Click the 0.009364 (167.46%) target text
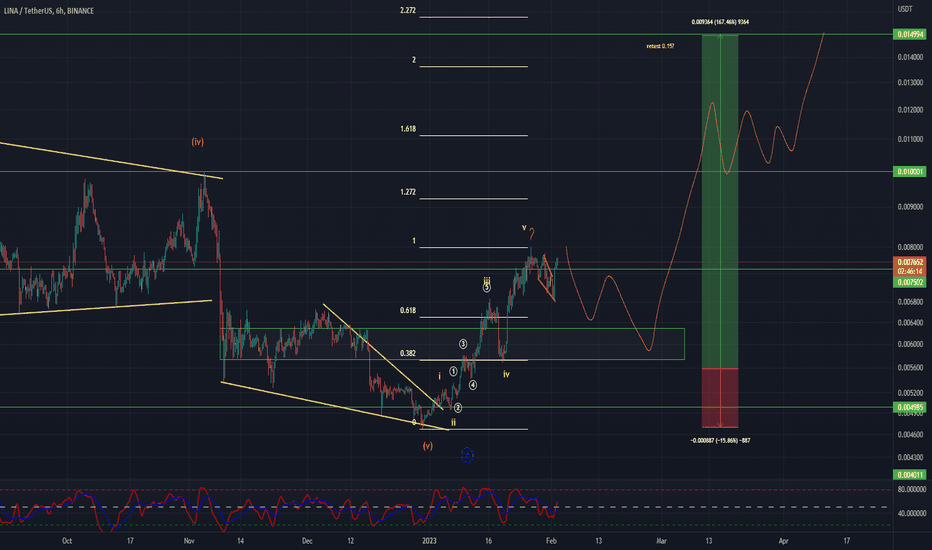 point(720,22)
